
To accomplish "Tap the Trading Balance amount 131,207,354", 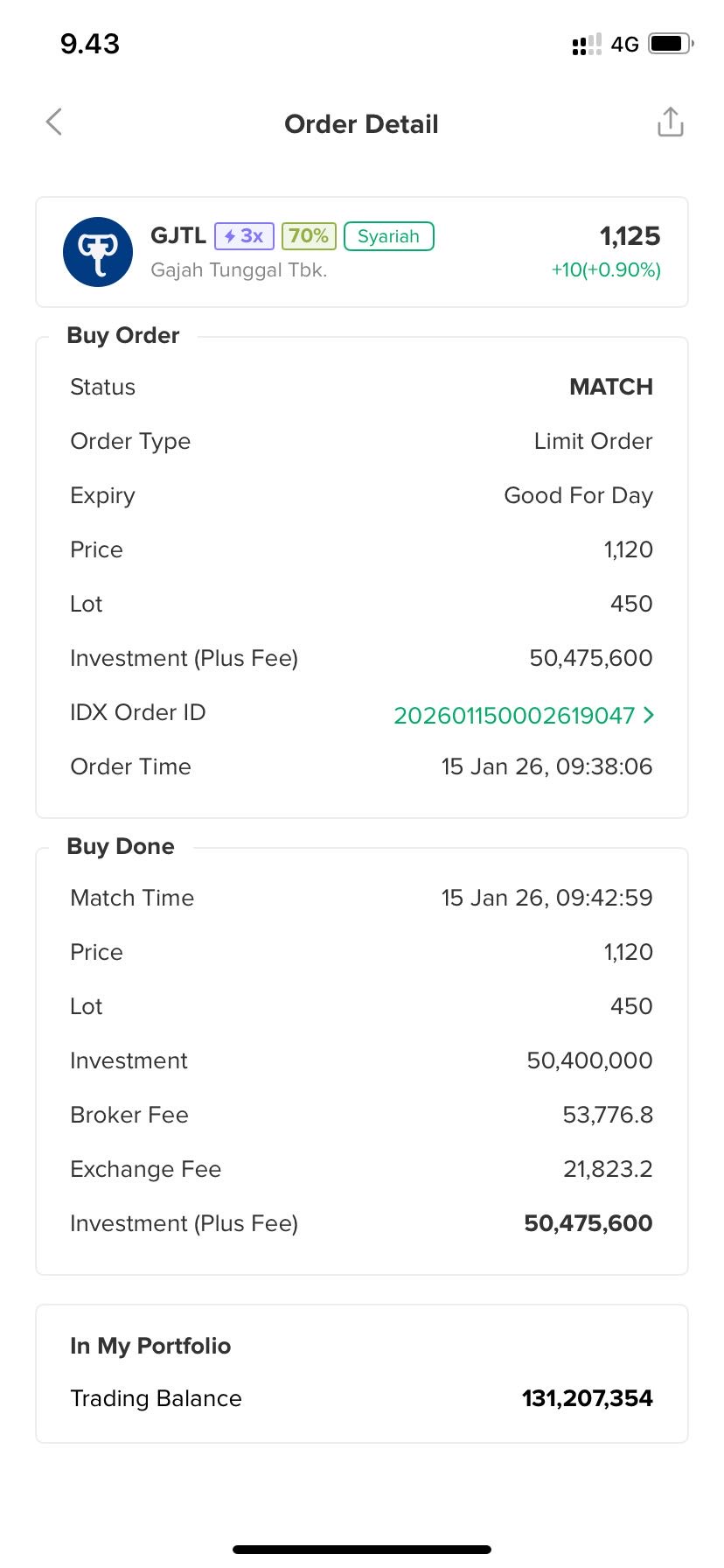I will click(587, 1398).
